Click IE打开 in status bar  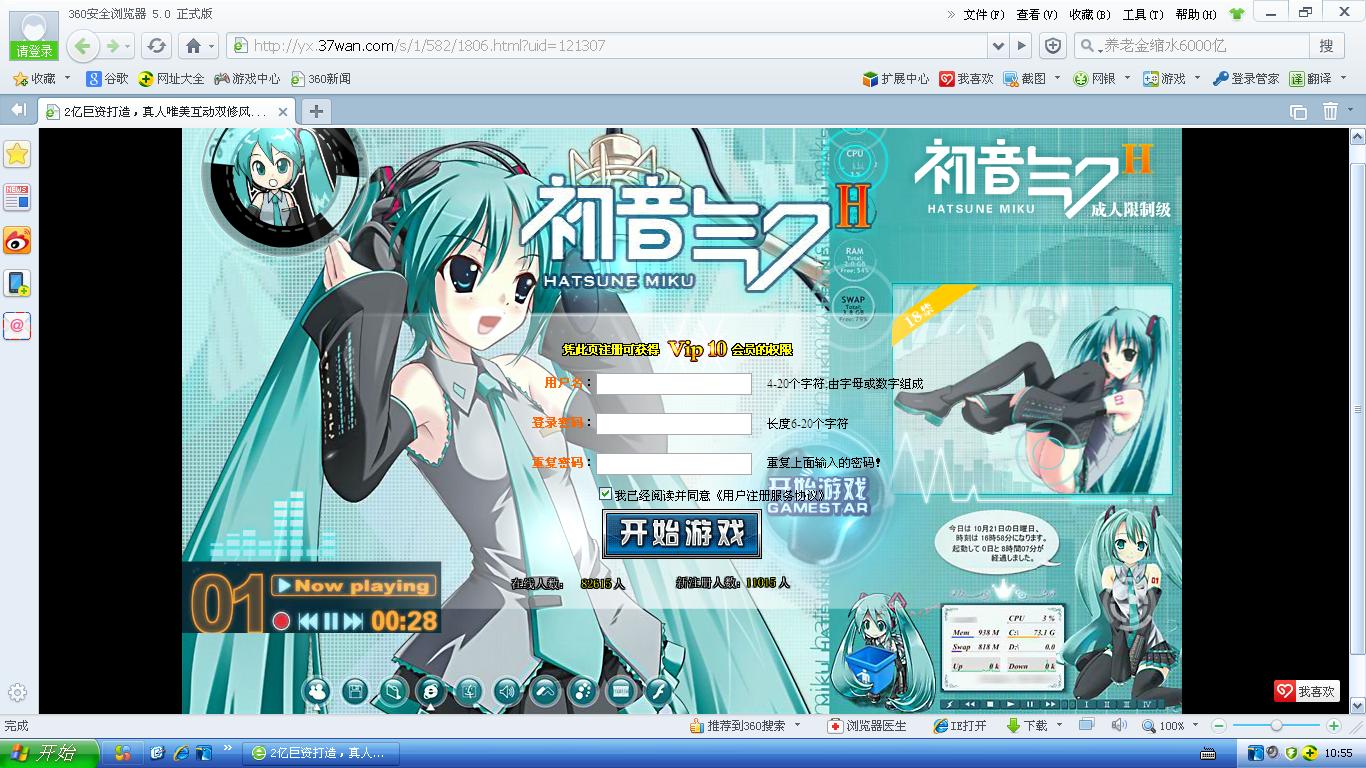[x=960, y=726]
